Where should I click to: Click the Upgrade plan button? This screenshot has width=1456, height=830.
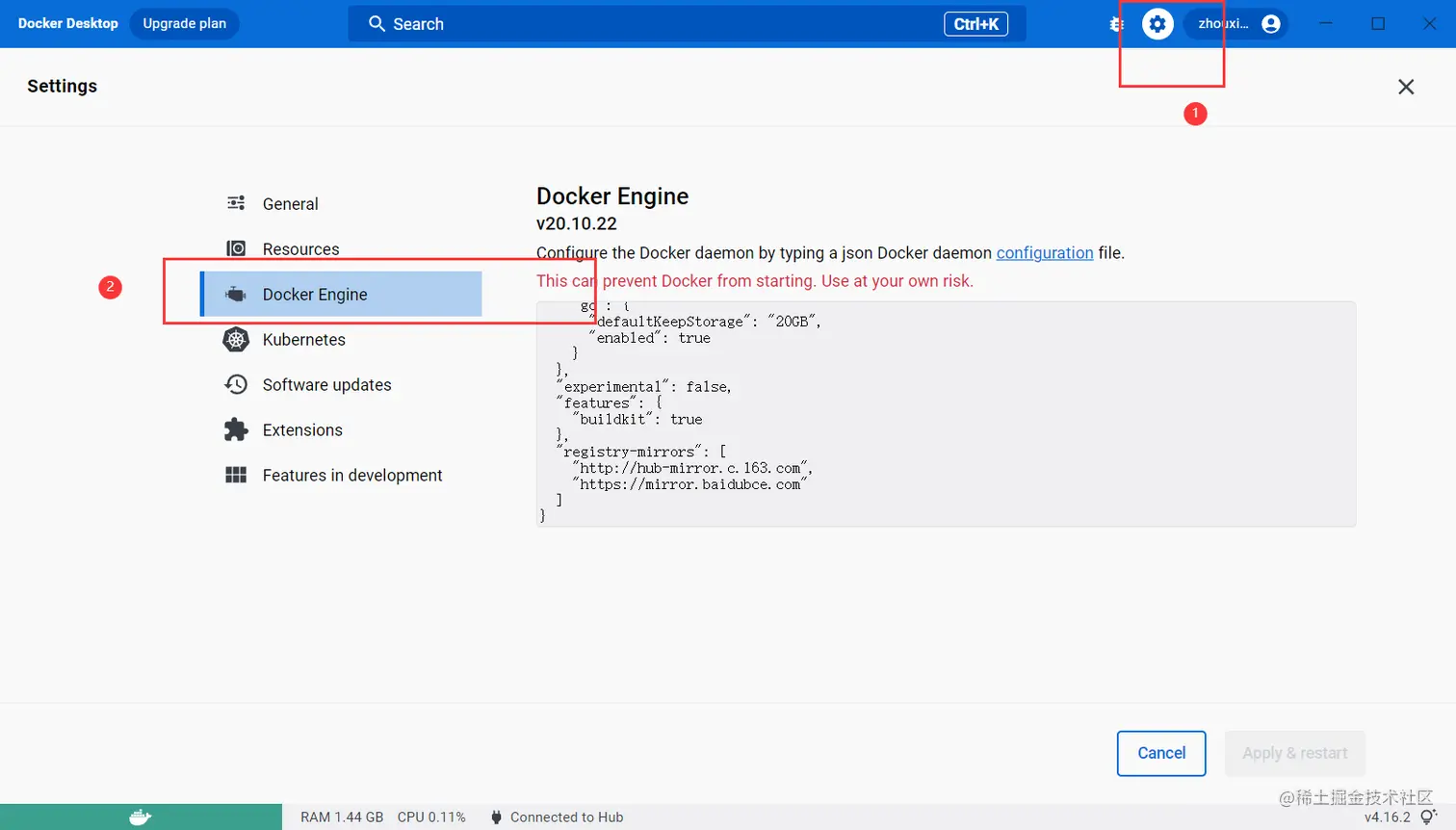point(184,23)
